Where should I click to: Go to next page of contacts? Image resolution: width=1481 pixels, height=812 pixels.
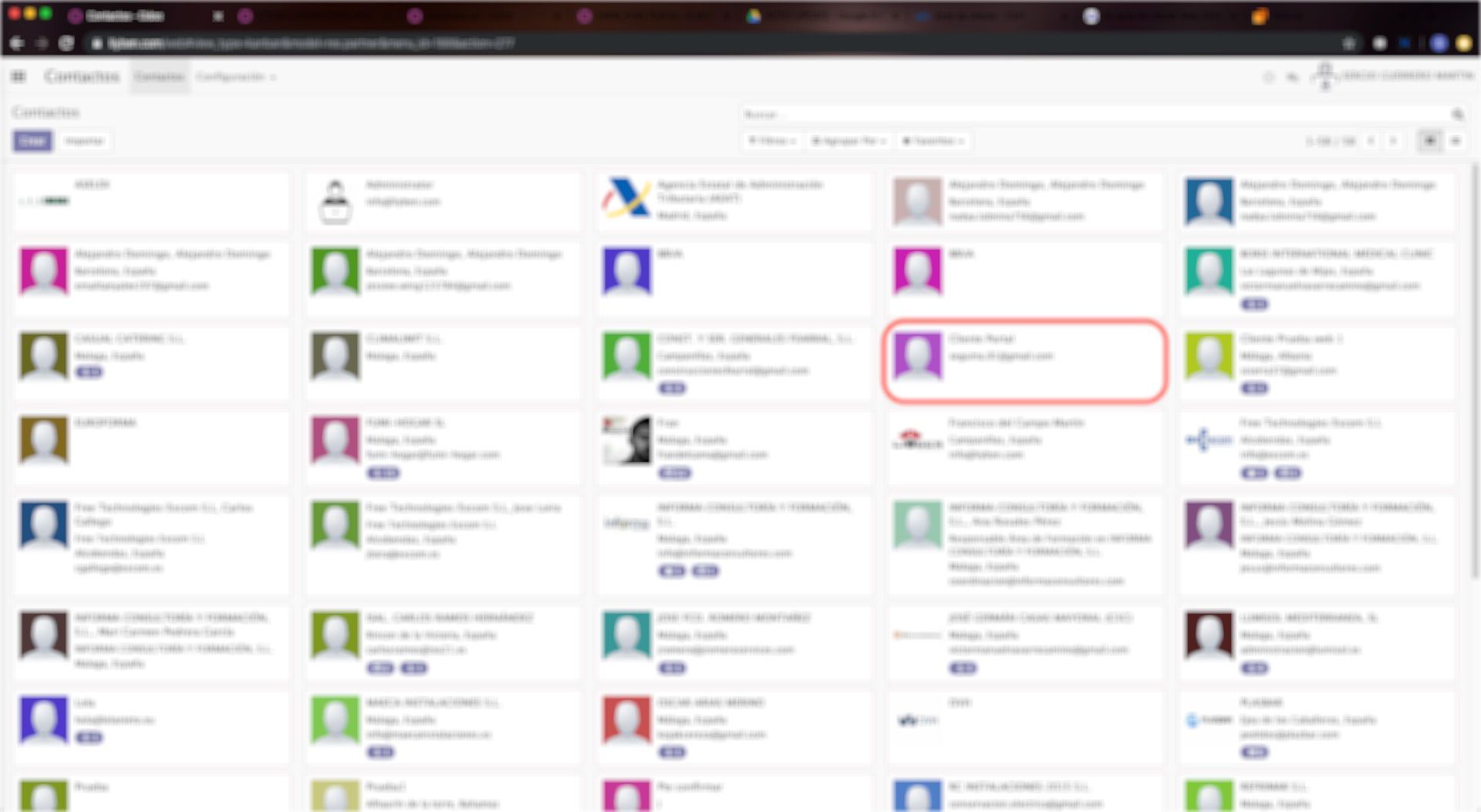tap(1393, 141)
